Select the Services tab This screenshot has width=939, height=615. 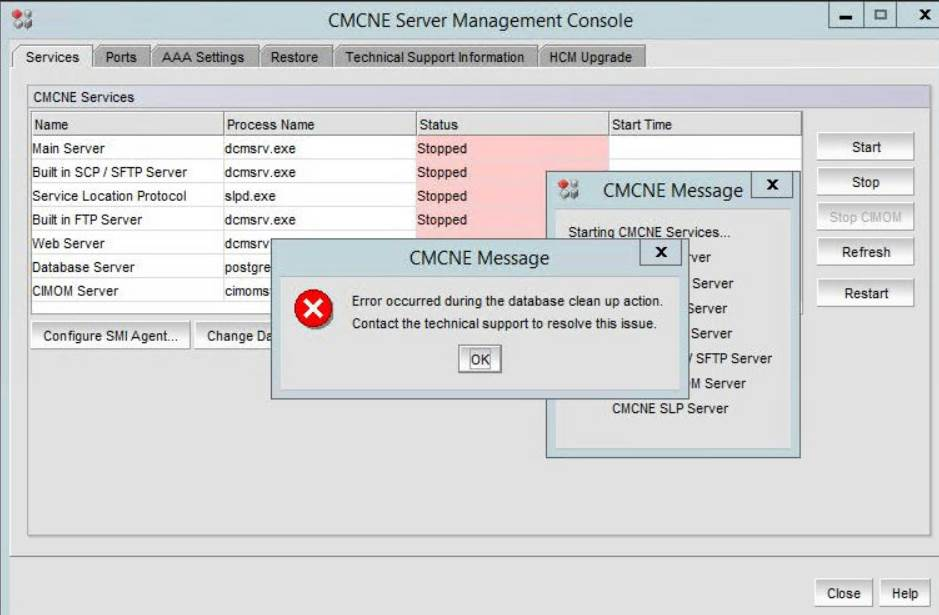coord(52,57)
